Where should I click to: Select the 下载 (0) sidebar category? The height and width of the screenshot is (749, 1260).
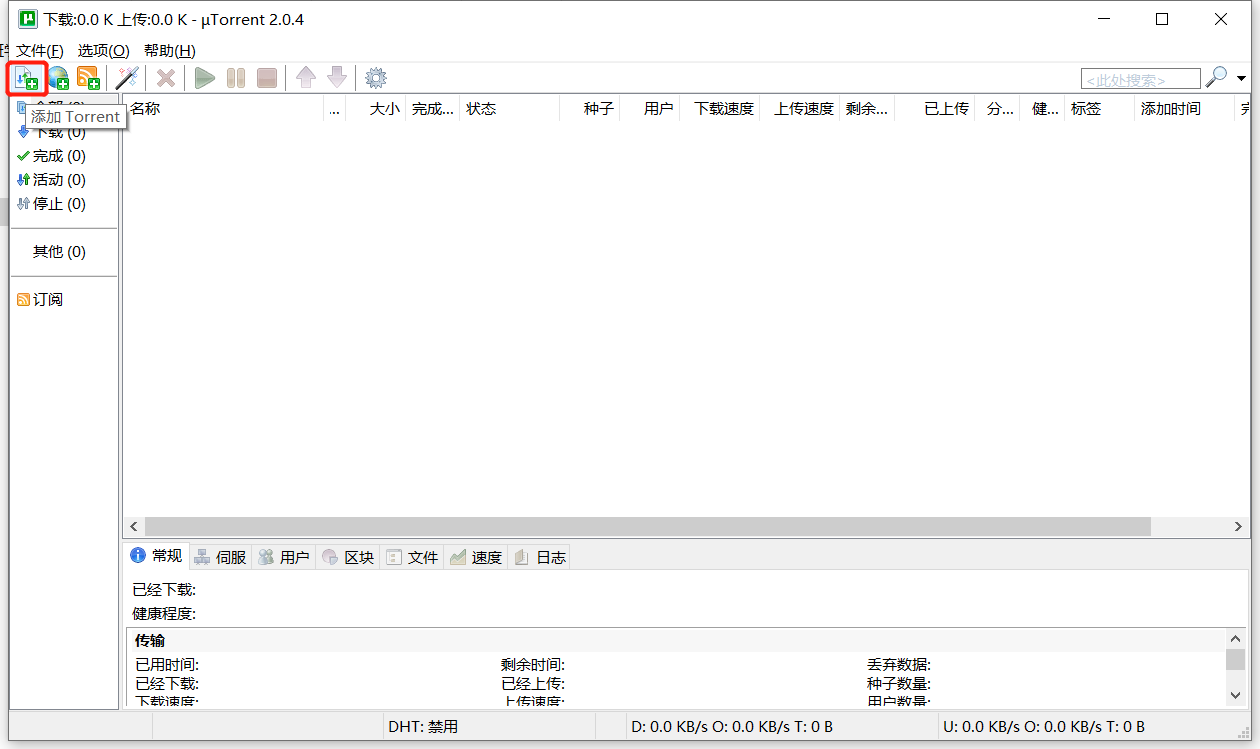tap(51, 132)
